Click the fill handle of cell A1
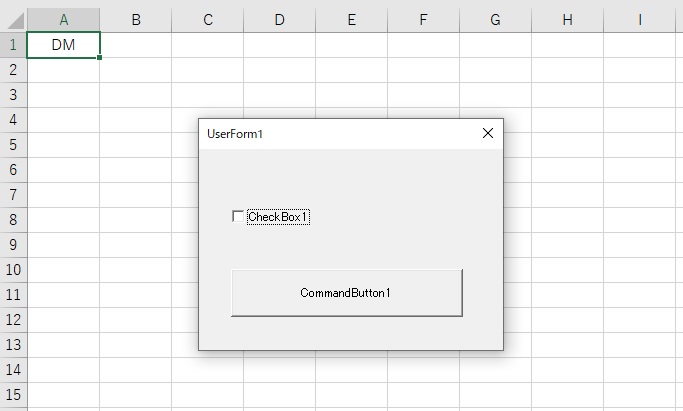683x411 pixels. pyautogui.click(x=100, y=57)
